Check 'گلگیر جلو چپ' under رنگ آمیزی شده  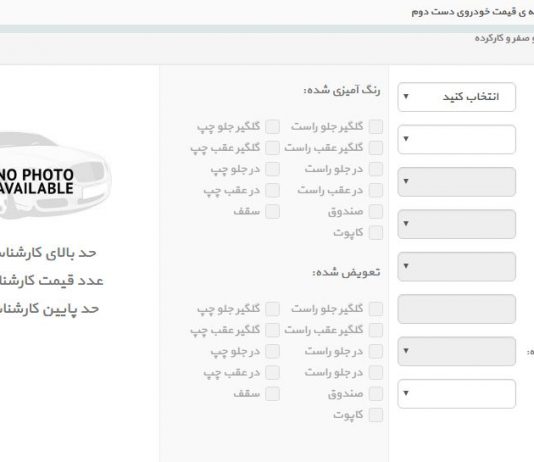click(x=273, y=127)
